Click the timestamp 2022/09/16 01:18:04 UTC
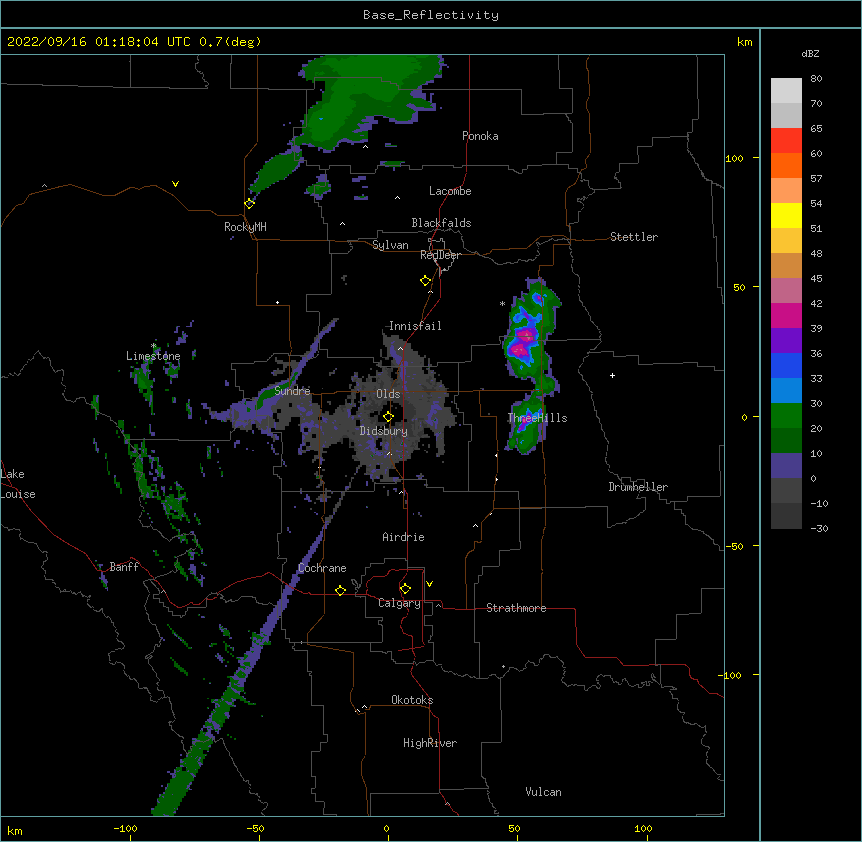This screenshot has height=842, width=862. 99,42
